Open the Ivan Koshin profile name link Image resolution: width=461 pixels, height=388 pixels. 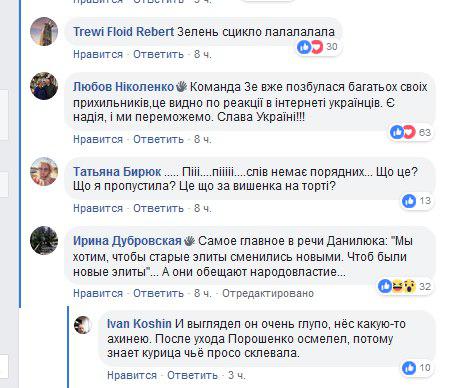[139, 324]
